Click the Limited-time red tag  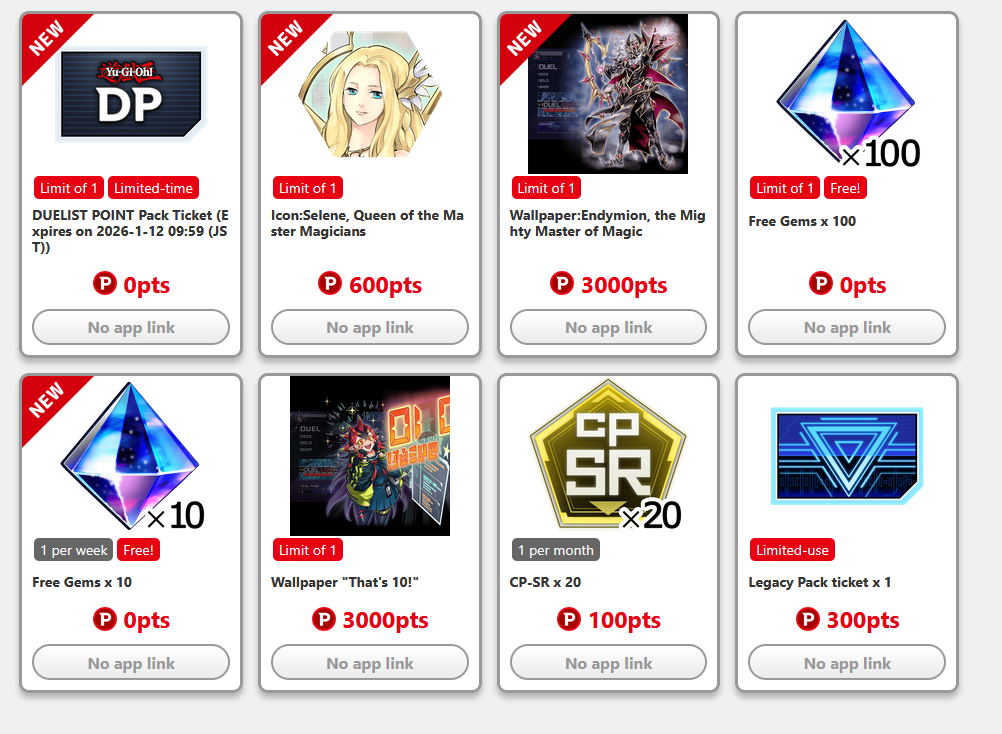click(153, 188)
